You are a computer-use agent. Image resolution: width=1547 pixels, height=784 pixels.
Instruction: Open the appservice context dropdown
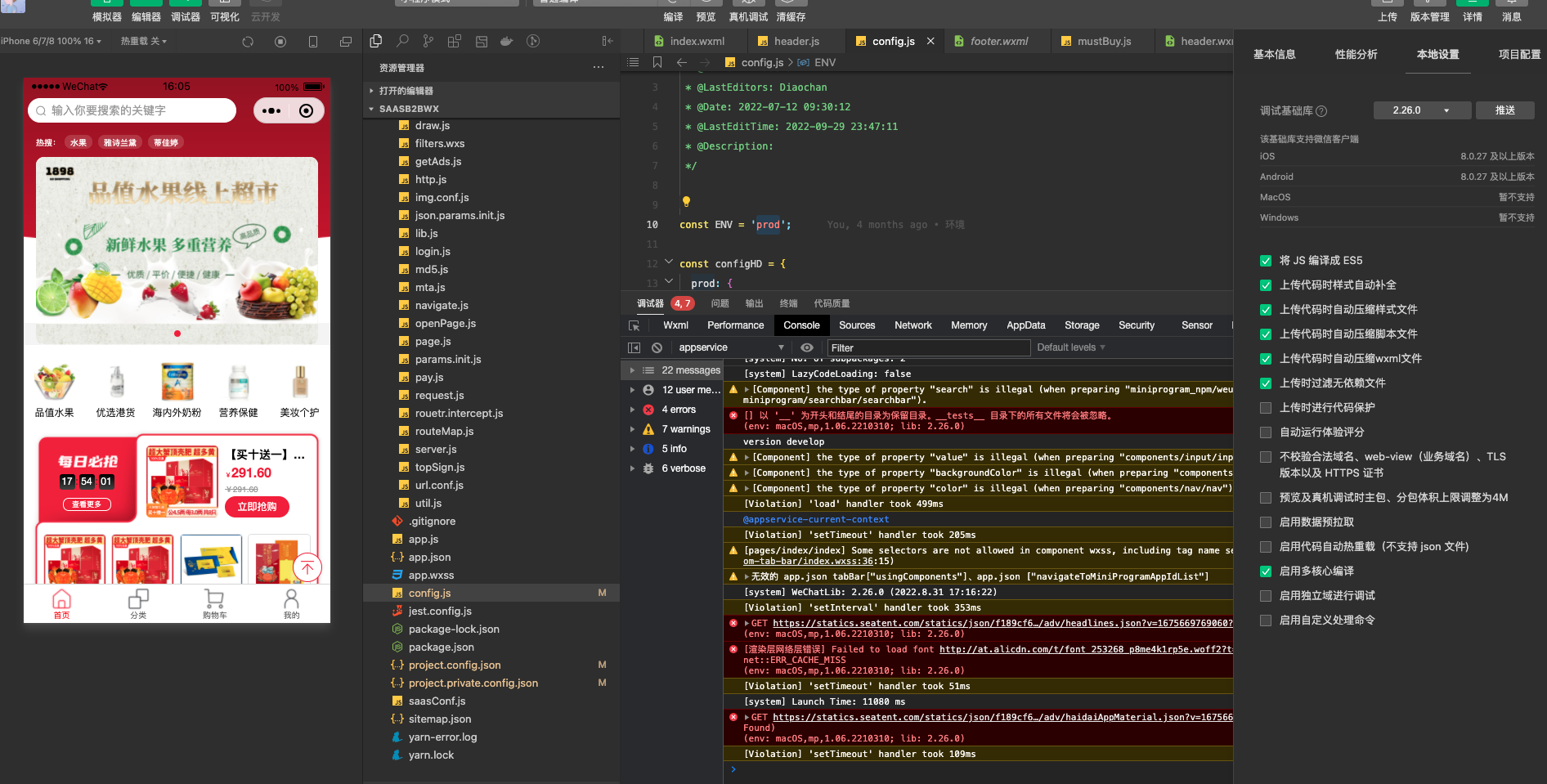tap(731, 347)
